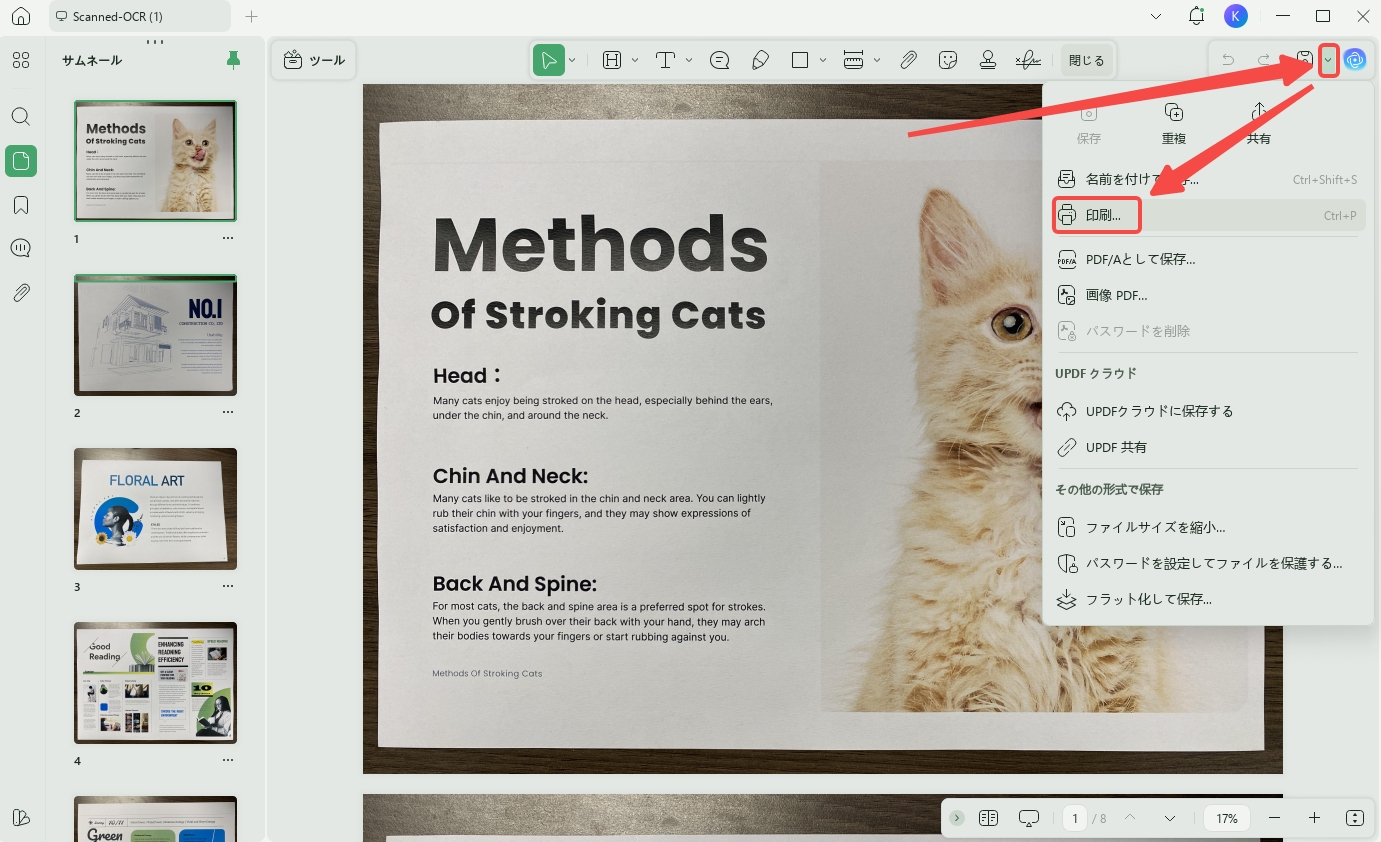Open the search panel in sidebar
Viewport: 1381px width, 842px height.
click(x=21, y=116)
